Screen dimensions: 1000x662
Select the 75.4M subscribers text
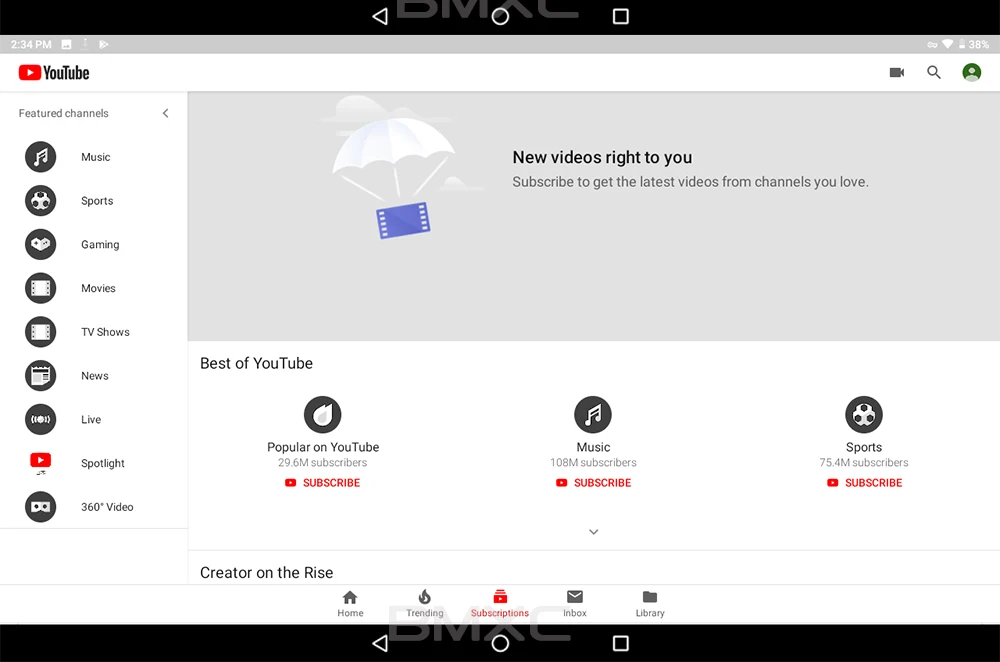coord(864,462)
